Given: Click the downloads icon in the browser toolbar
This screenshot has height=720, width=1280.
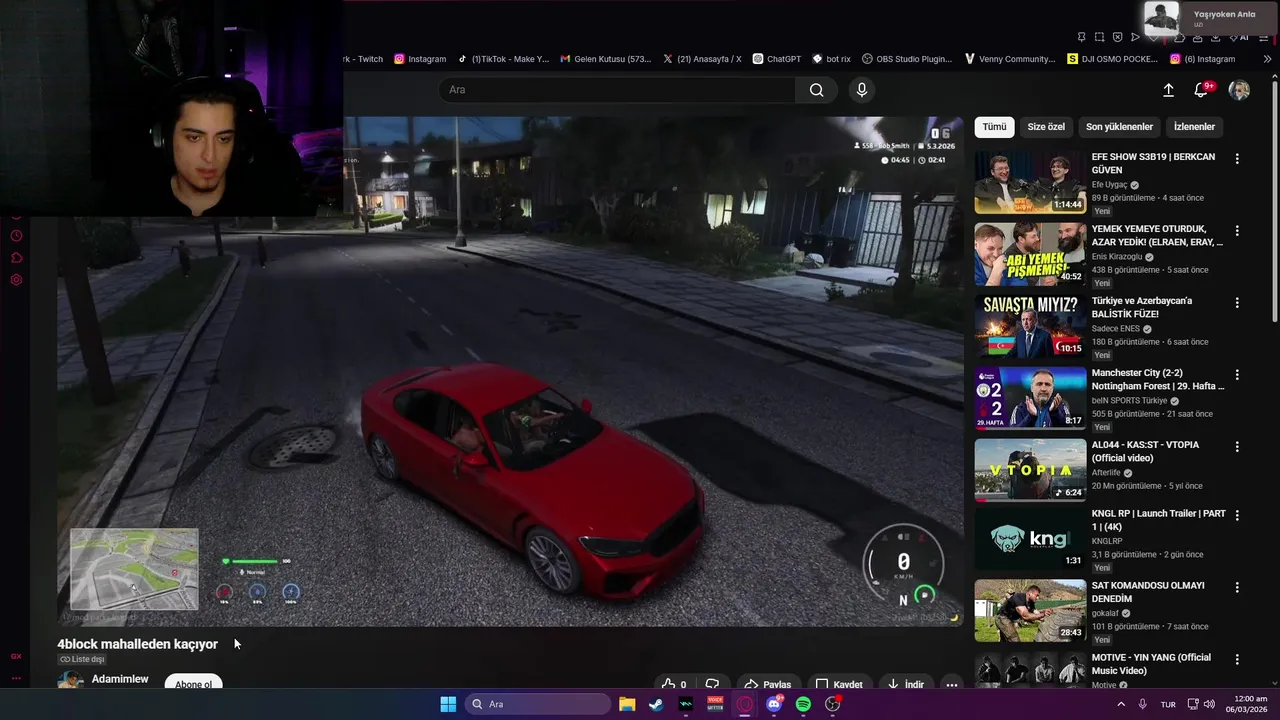Looking at the screenshot, I should tap(1215, 37).
